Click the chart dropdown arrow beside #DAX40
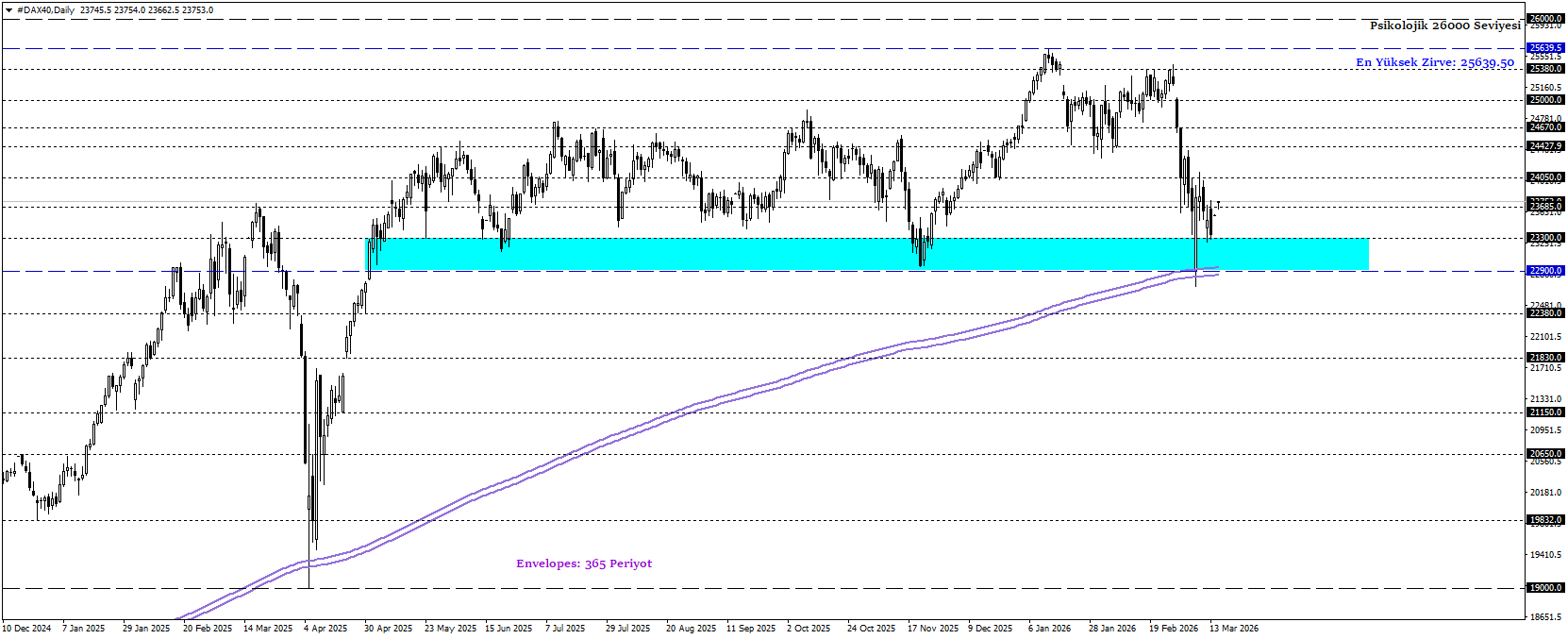 pos(8,10)
